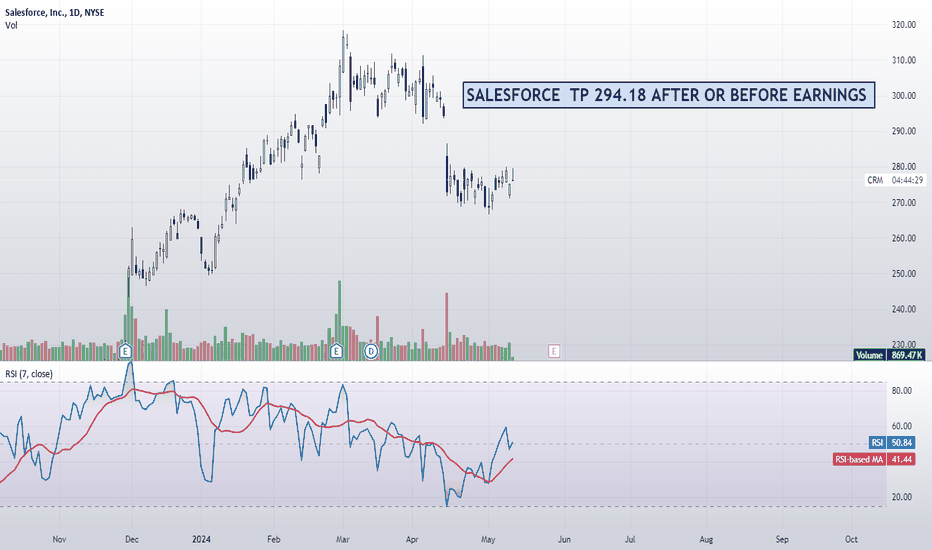
Task: Click the blue RSI label tag
Action: 877,442
